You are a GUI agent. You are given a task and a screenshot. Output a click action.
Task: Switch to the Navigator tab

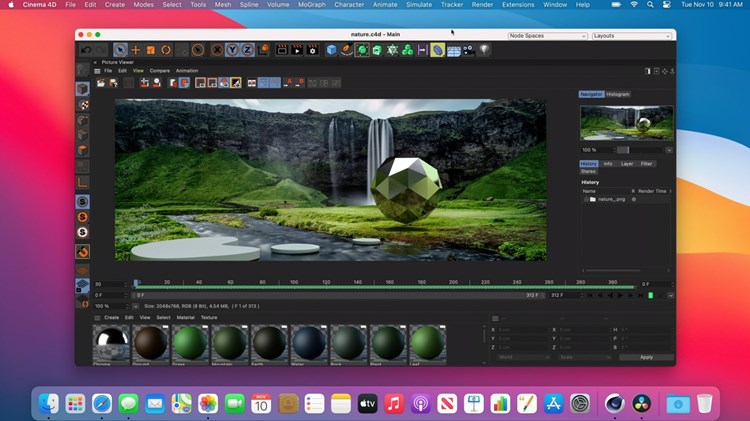click(591, 94)
